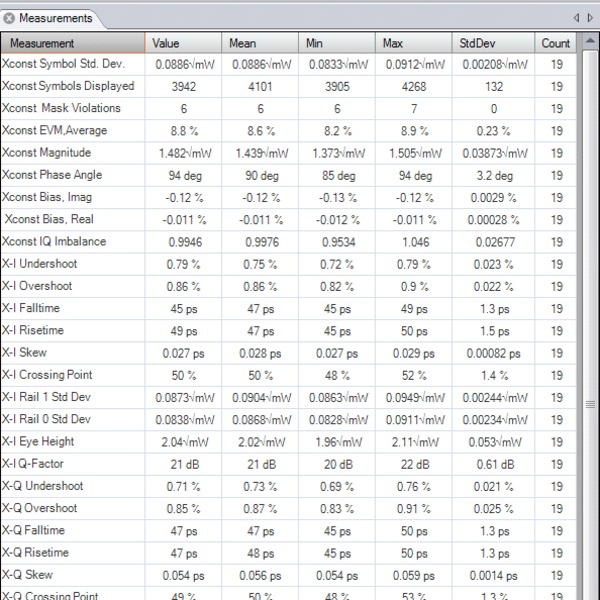Sort by the Value column header
Viewport: 600px width, 600px height.
pos(185,43)
